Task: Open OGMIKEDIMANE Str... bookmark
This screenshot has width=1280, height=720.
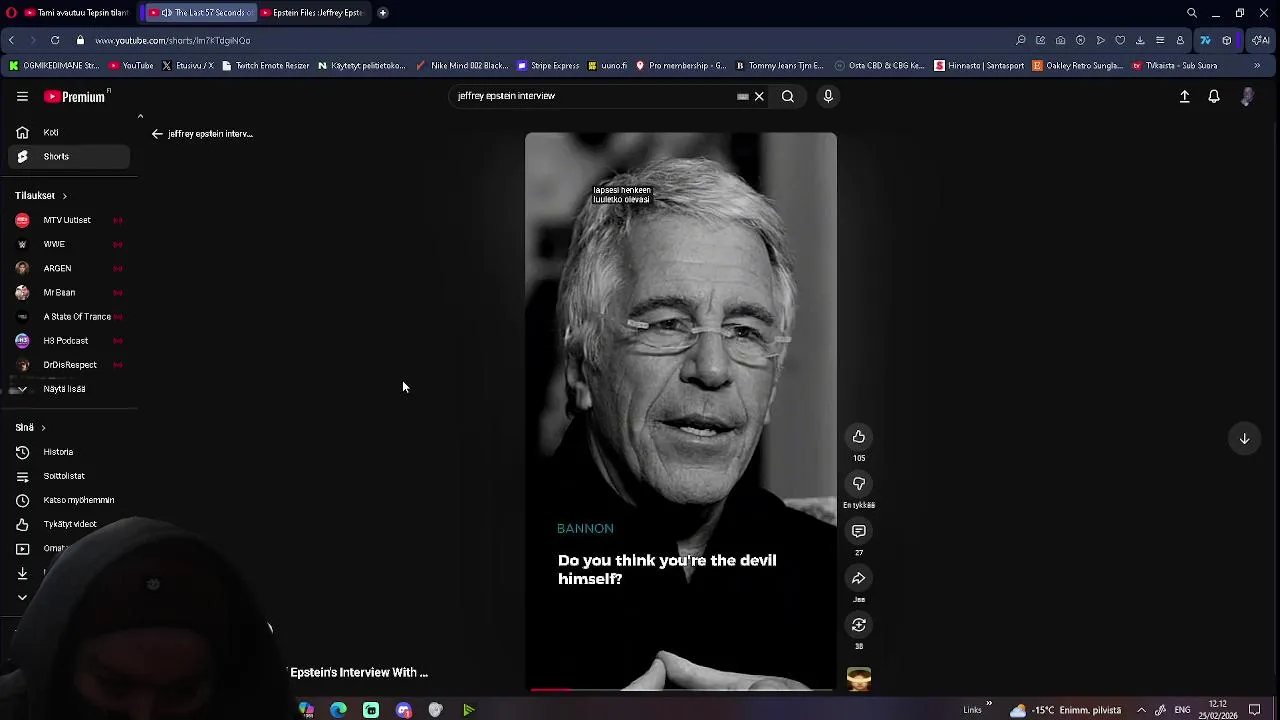Action: click(54, 66)
